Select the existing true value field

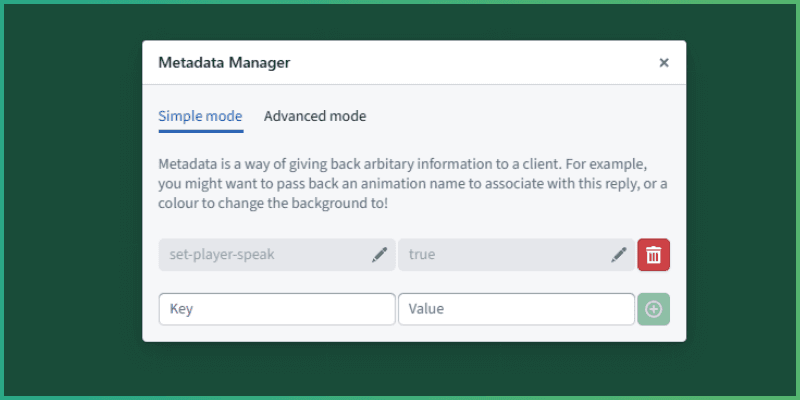(x=500, y=255)
